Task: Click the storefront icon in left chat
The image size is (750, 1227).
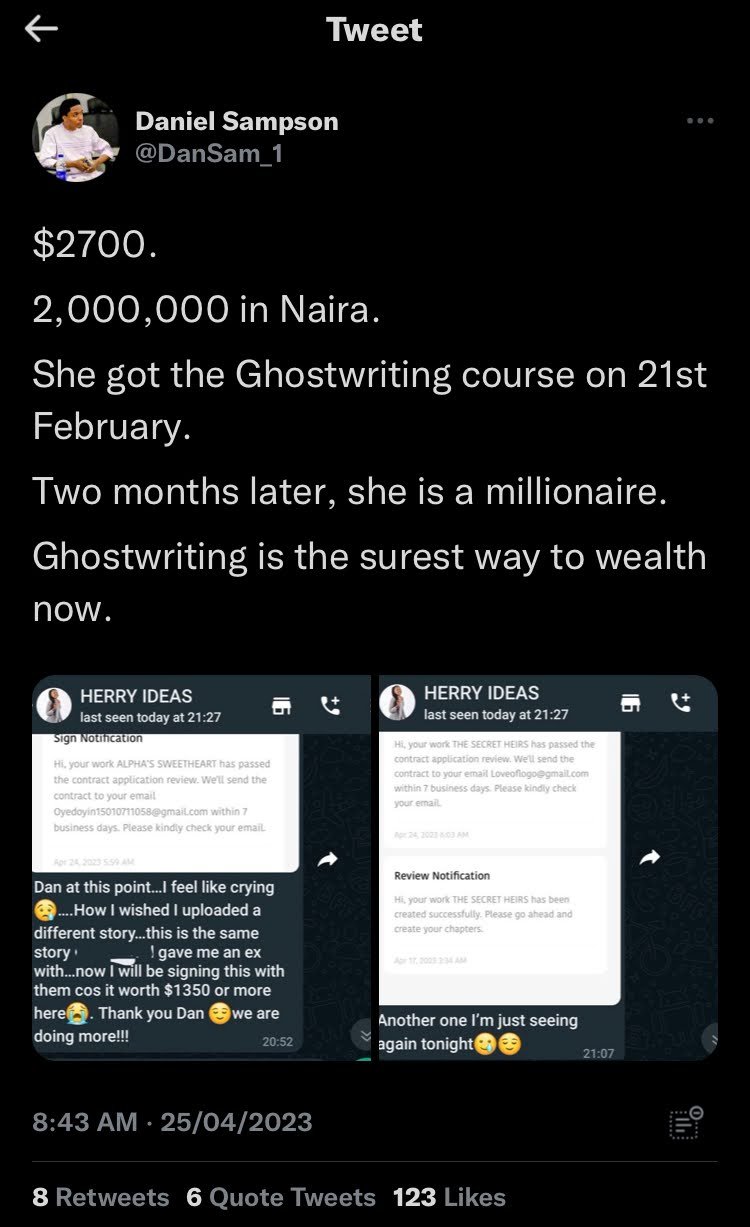Action: tap(282, 706)
